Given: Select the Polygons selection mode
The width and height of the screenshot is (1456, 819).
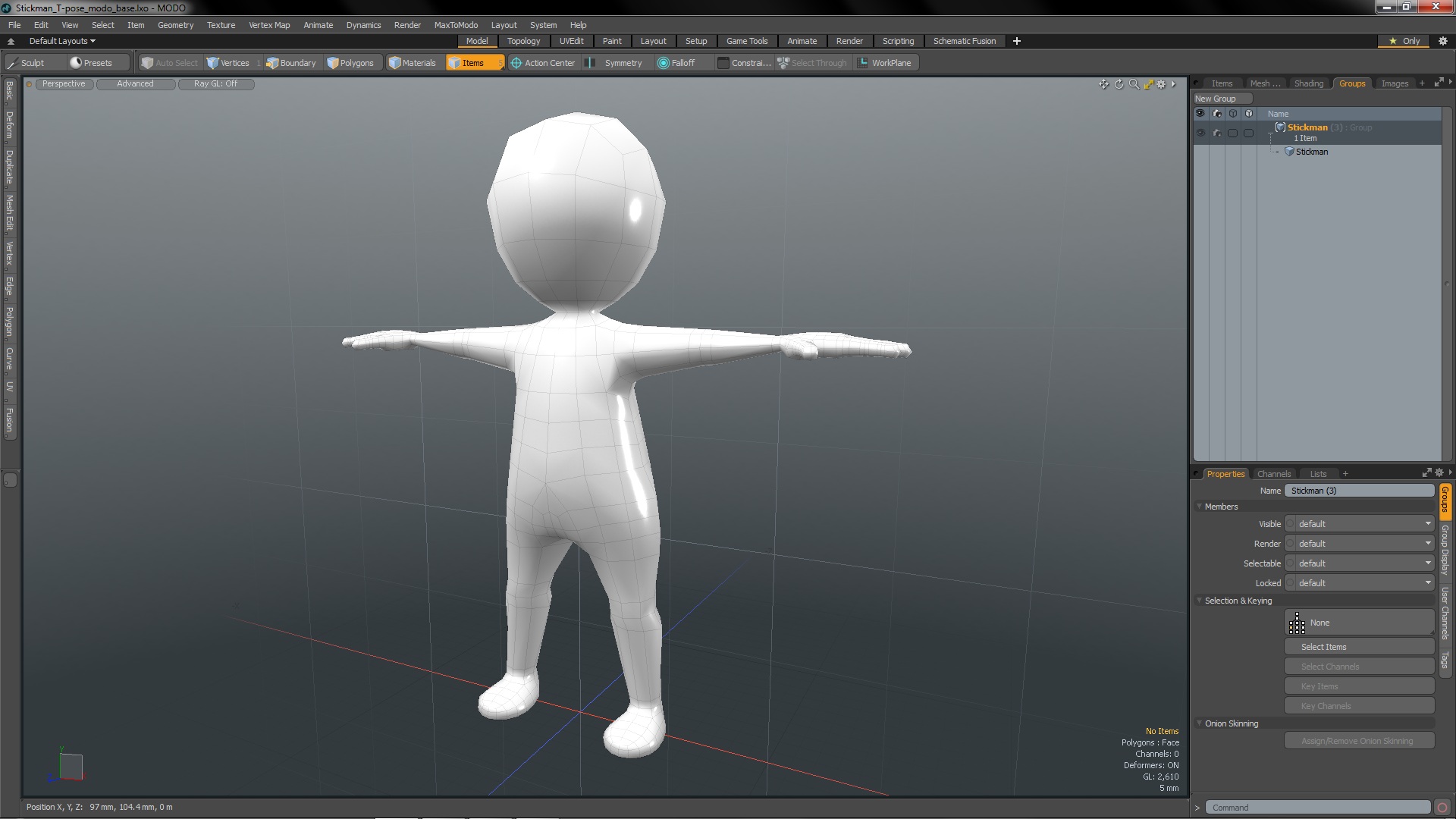Looking at the screenshot, I should (350, 63).
